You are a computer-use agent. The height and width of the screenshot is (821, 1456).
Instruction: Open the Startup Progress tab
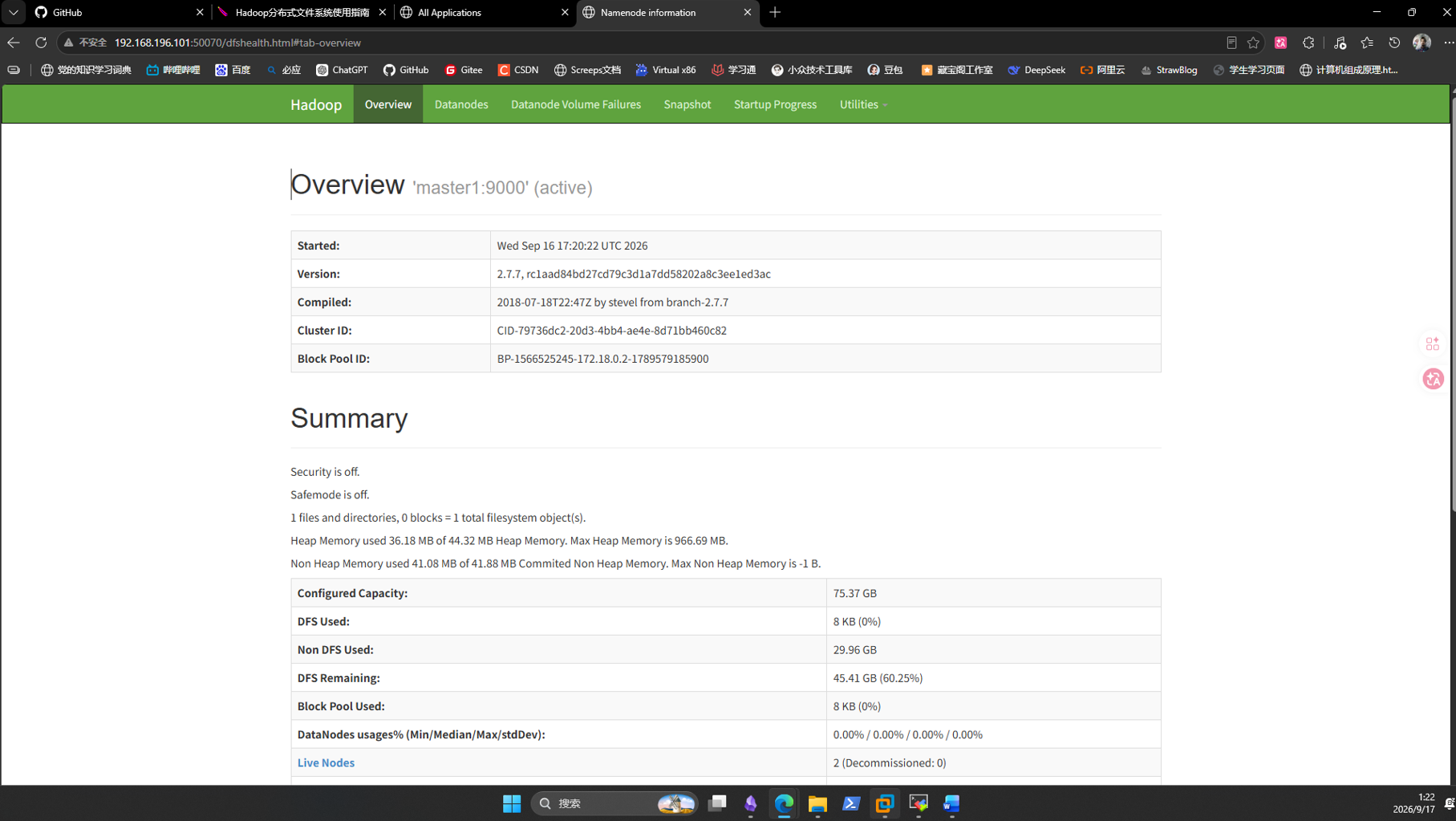click(775, 104)
